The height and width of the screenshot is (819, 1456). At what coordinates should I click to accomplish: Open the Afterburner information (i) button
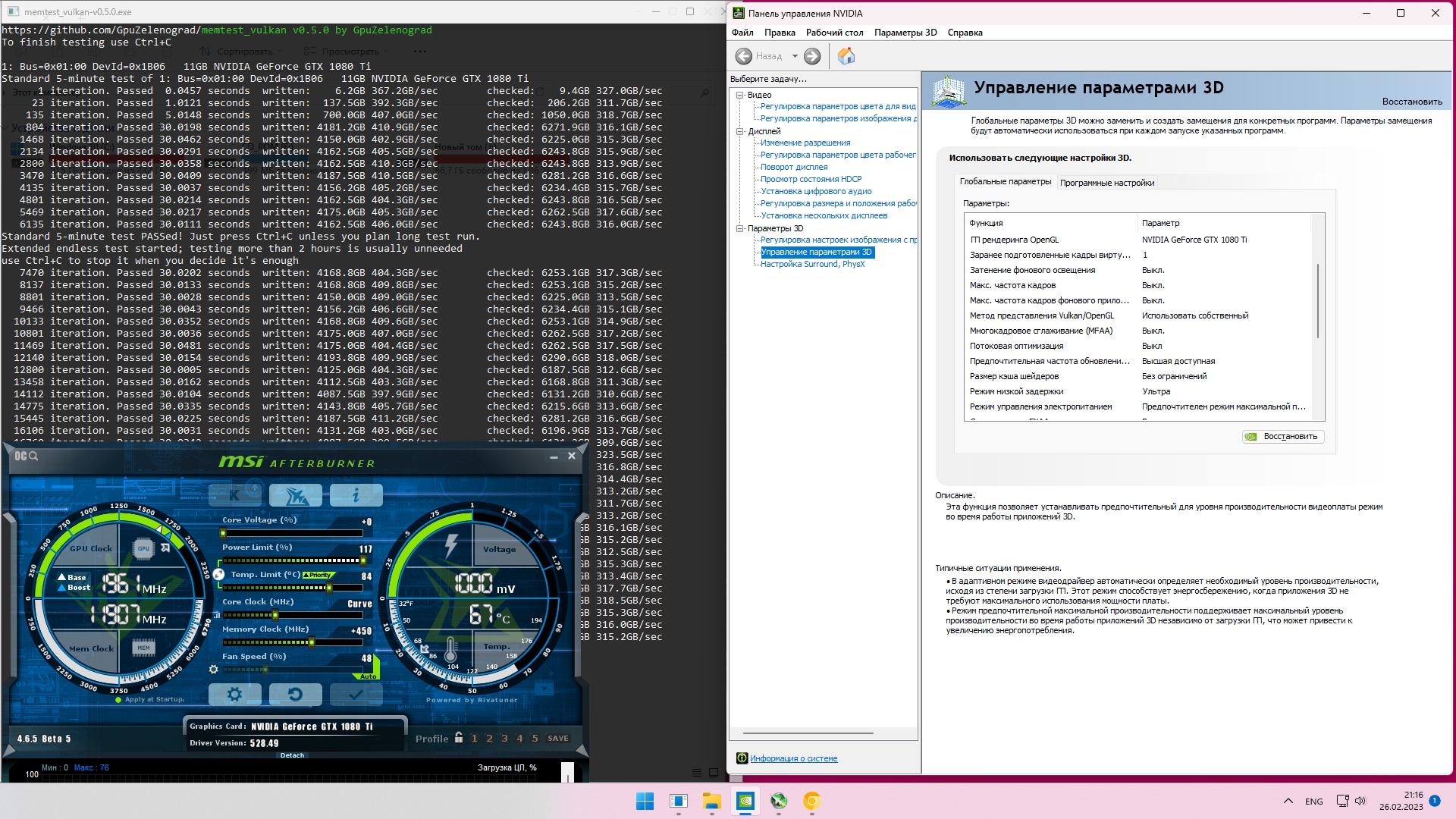356,495
